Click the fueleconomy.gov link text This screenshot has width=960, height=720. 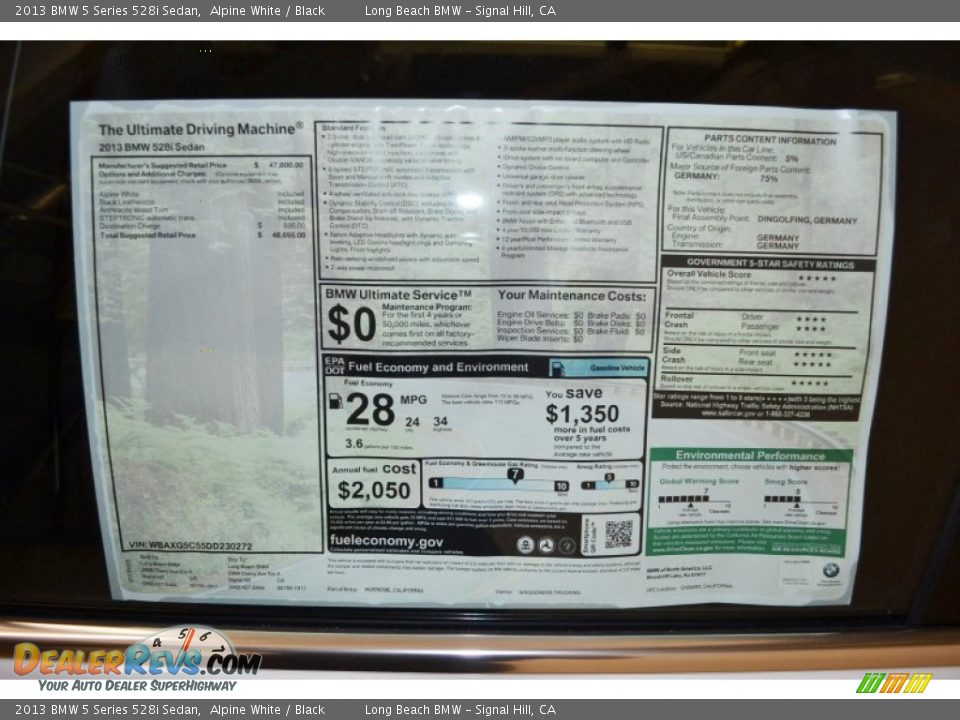click(x=386, y=541)
